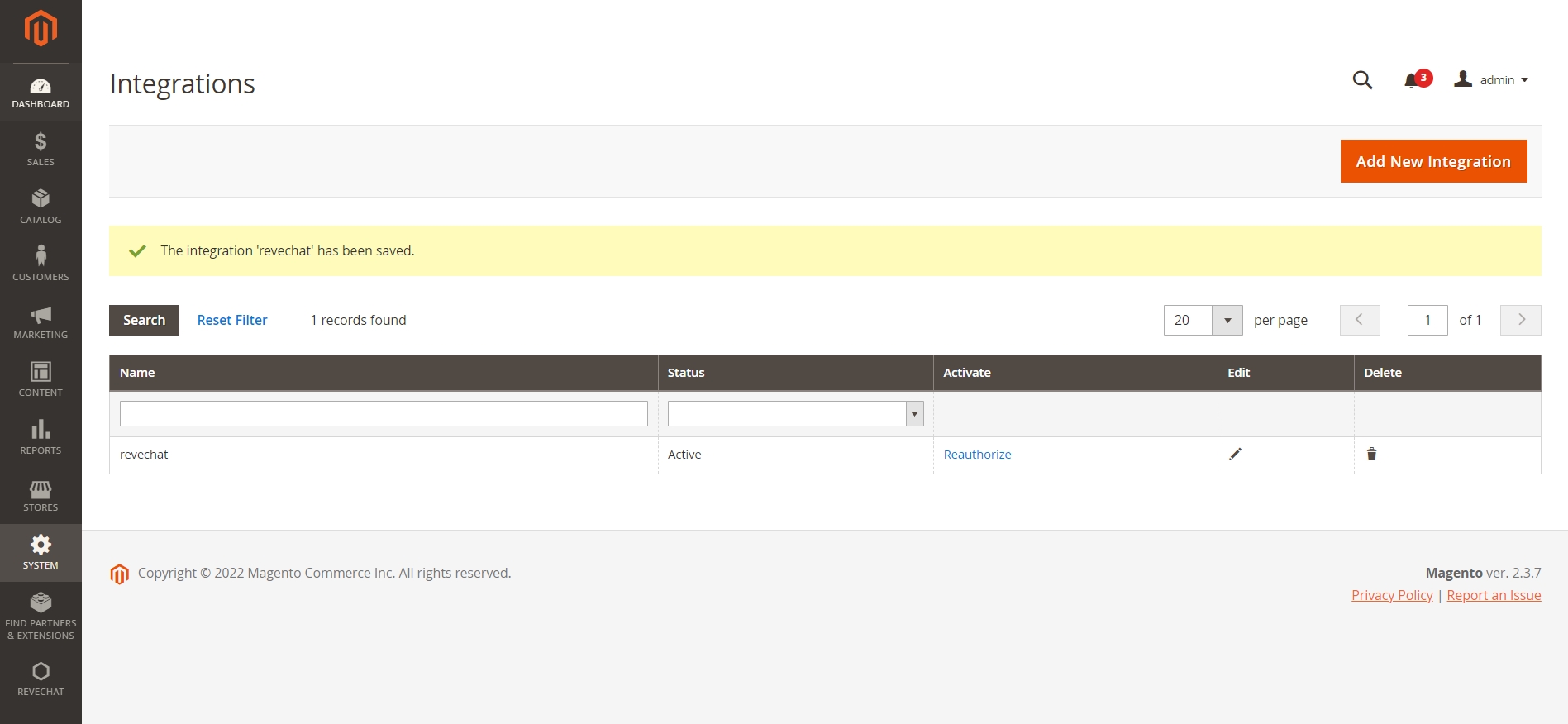
Task: Delete revechat using the trash icon
Action: point(1371,455)
